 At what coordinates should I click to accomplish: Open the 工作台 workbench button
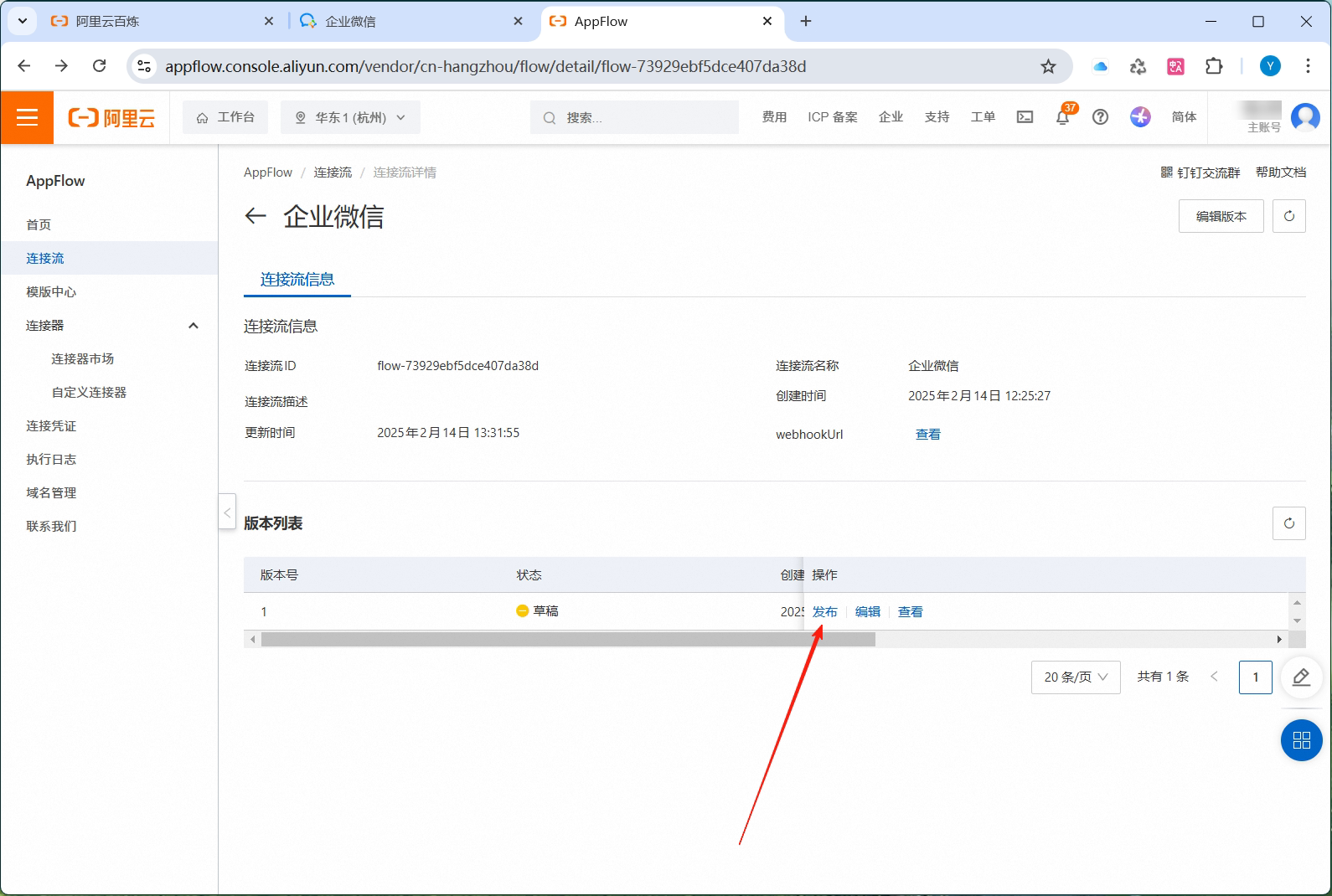(x=225, y=117)
